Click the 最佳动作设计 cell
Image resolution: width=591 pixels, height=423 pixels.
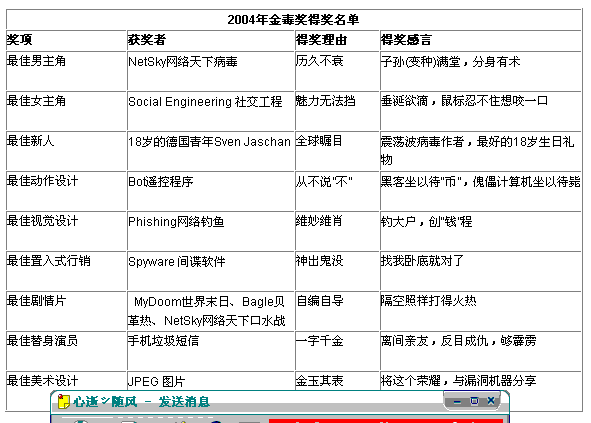66,191
